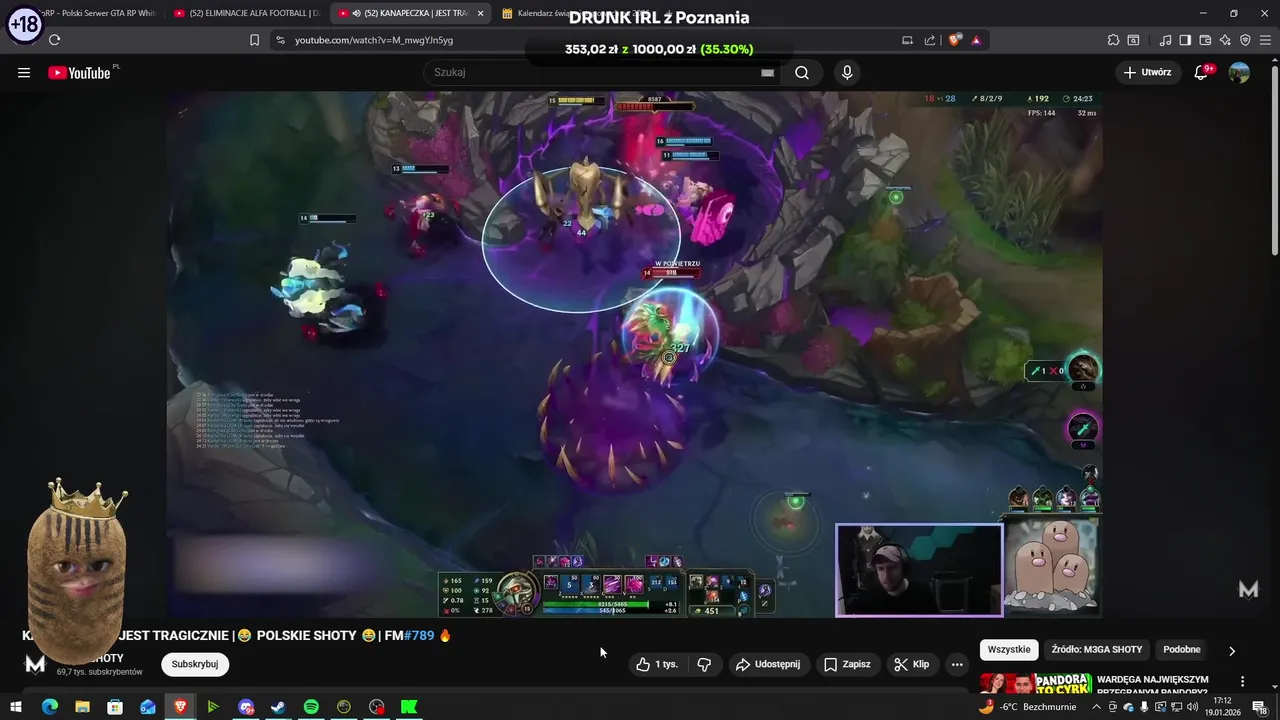Image resolution: width=1280 pixels, height=720 pixels.
Task: Bookmark this page using the bookmark icon
Action: [x=254, y=40]
